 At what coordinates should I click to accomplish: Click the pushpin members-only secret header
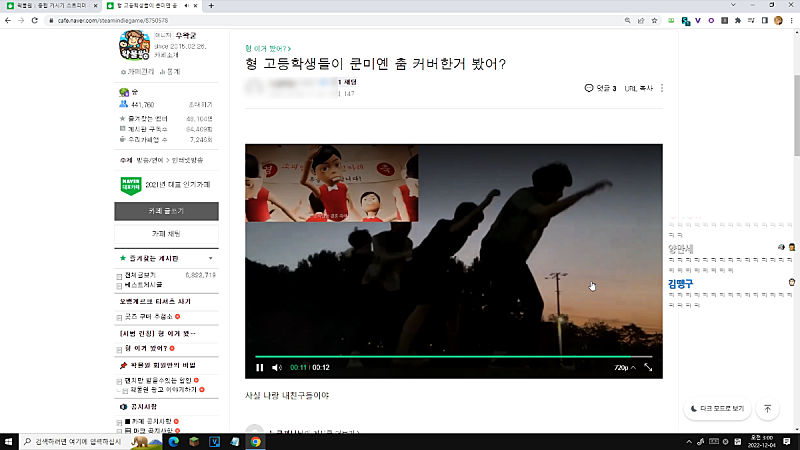pos(157,365)
